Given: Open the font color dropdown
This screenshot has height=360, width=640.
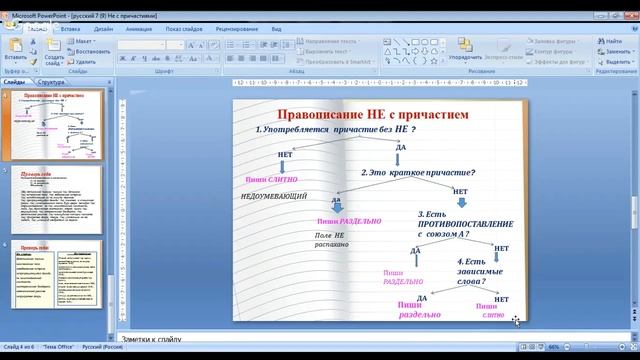Looking at the screenshot, I should 211,59.
